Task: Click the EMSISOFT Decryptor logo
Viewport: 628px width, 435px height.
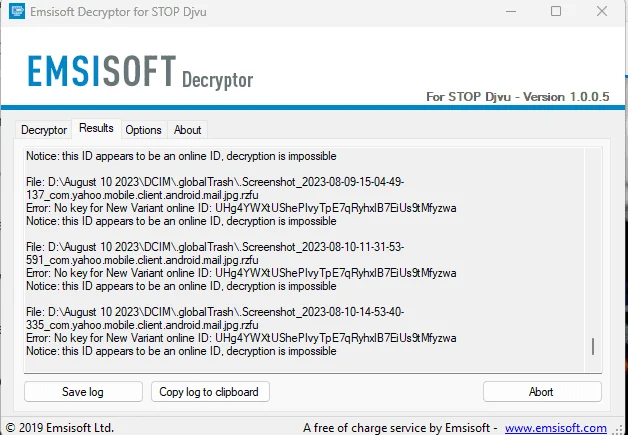Action: (140, 72)
